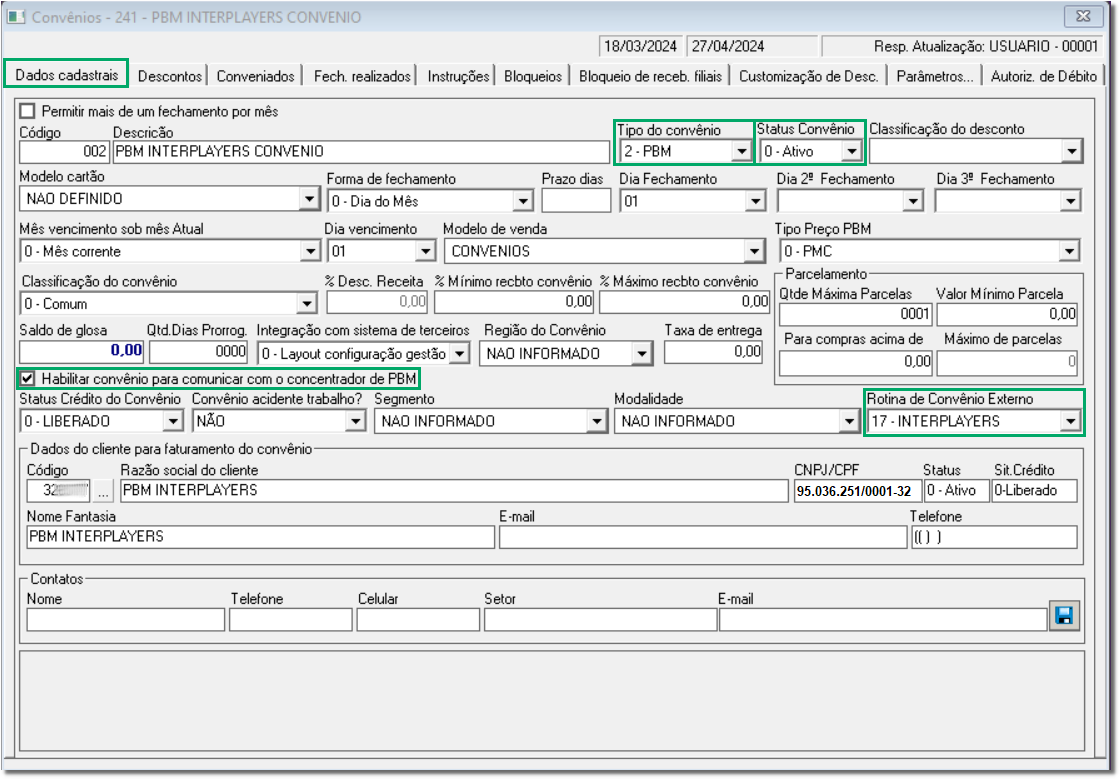1120x779 pixels.
Task: Click the % Máximo recbto convênio field
Action: click(x=684, y=302)
